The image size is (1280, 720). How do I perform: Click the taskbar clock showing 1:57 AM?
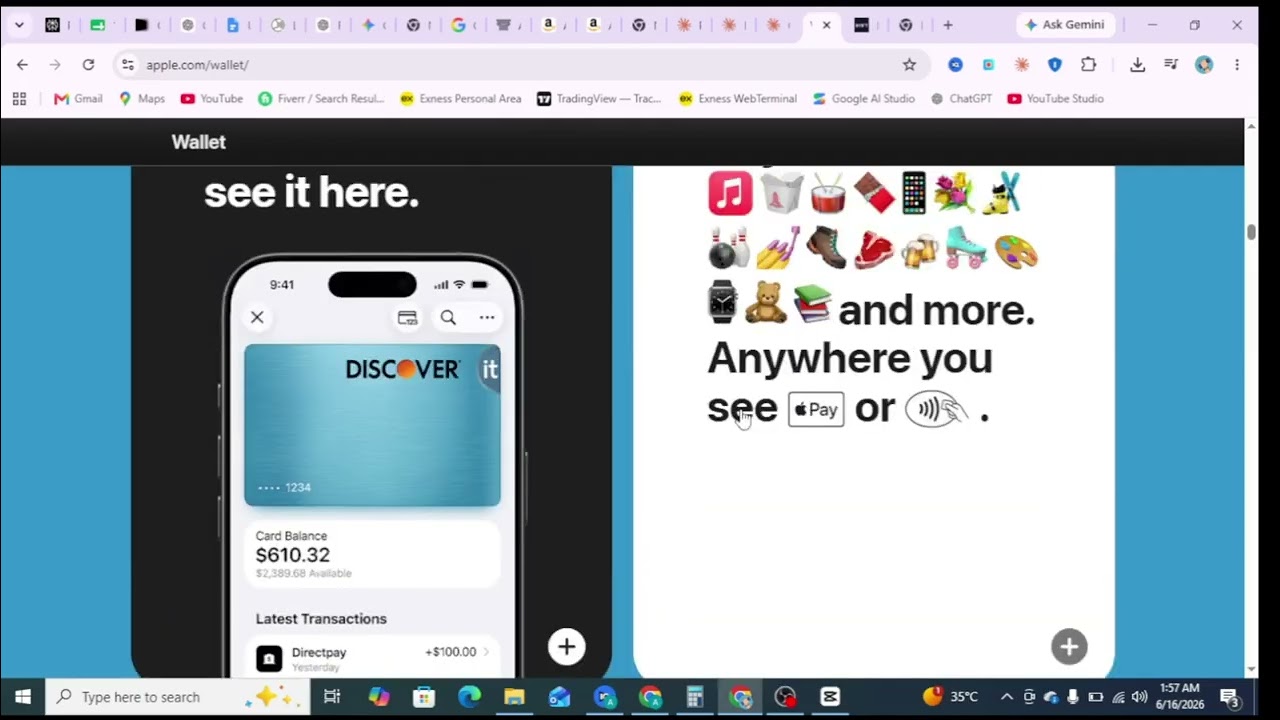coord(1179,697)
